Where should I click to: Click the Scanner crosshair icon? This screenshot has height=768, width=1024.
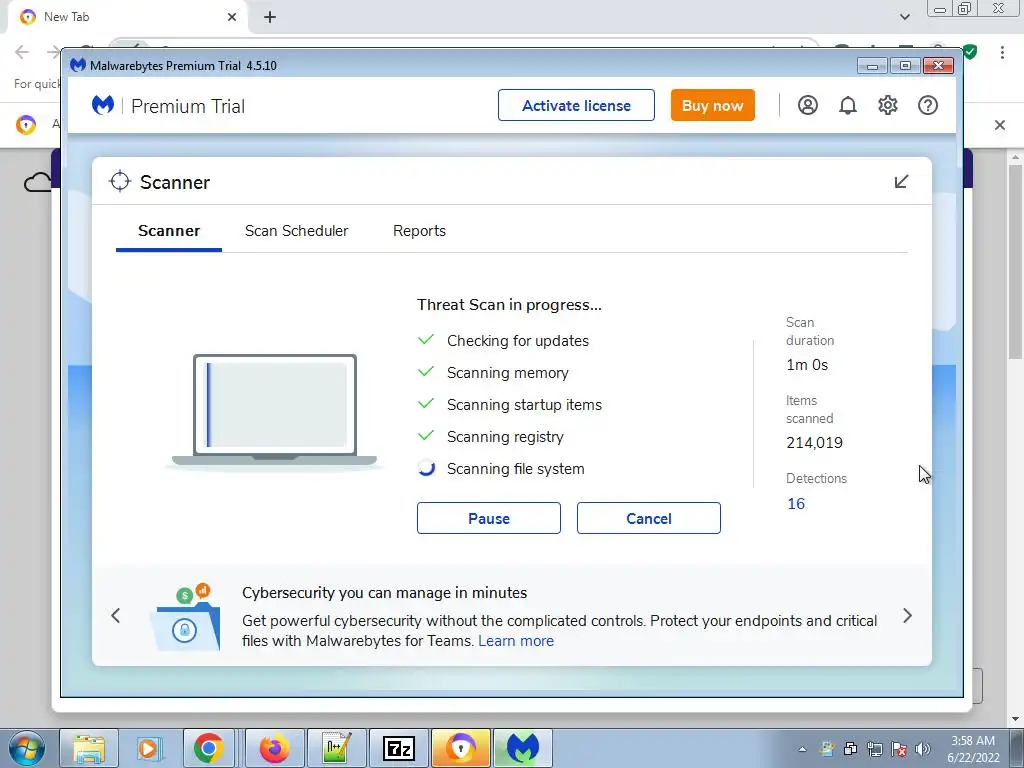(x=120, y=182)
